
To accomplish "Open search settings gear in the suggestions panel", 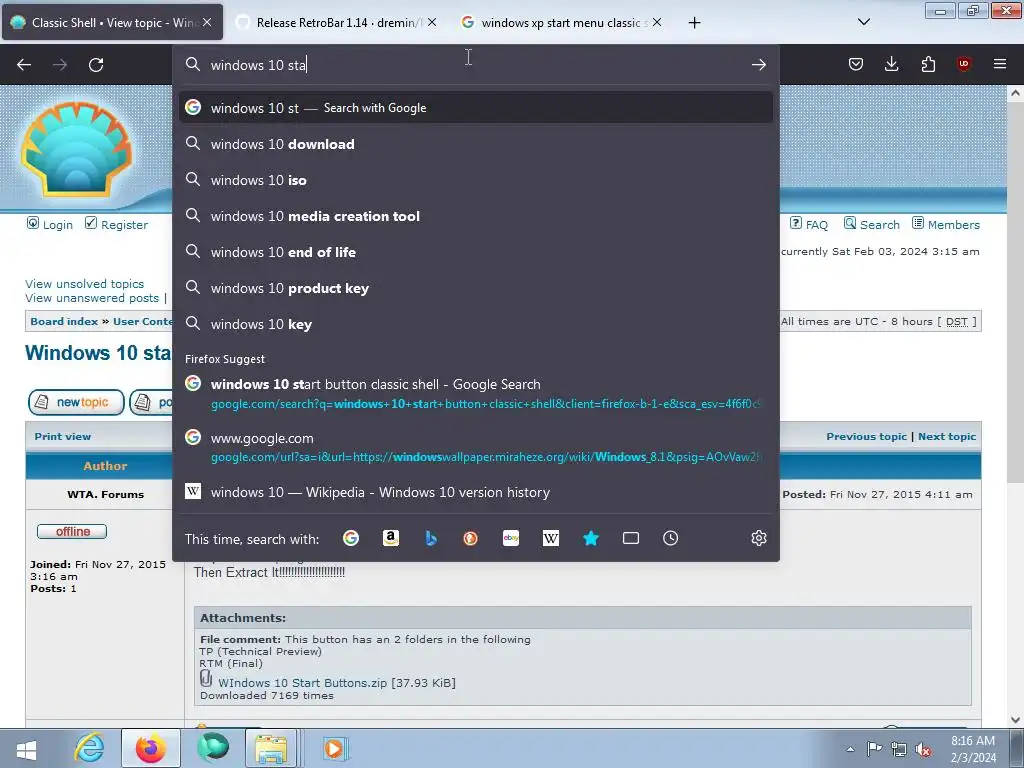I will [x=758, y=538].
